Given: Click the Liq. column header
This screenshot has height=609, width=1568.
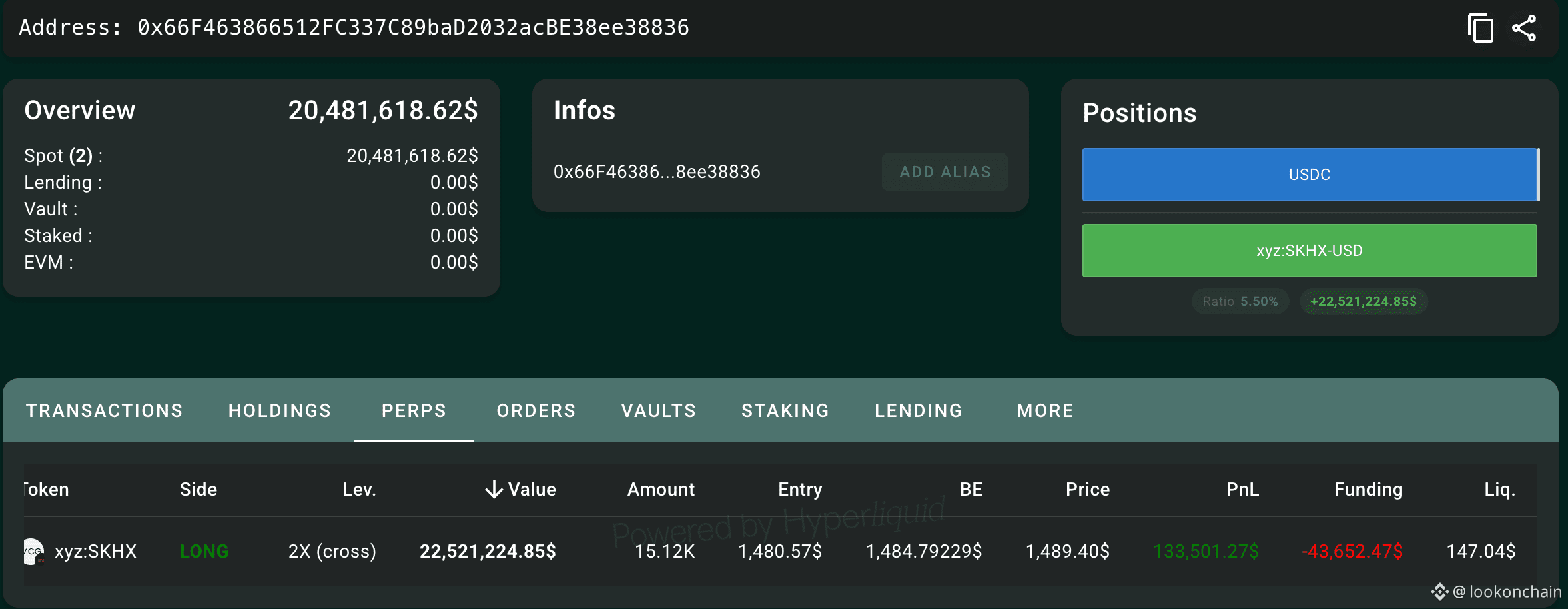Looking at the screenshot, I should 1499,490.
